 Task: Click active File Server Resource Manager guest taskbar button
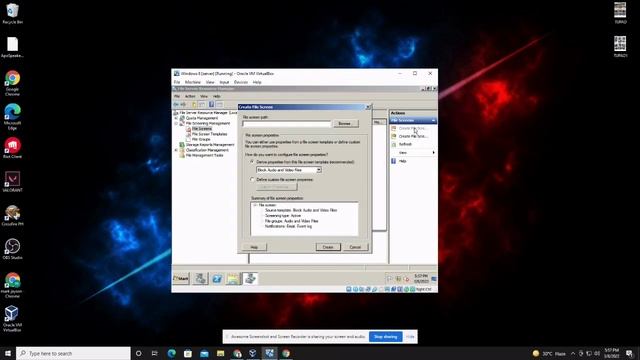click(250, 279)
